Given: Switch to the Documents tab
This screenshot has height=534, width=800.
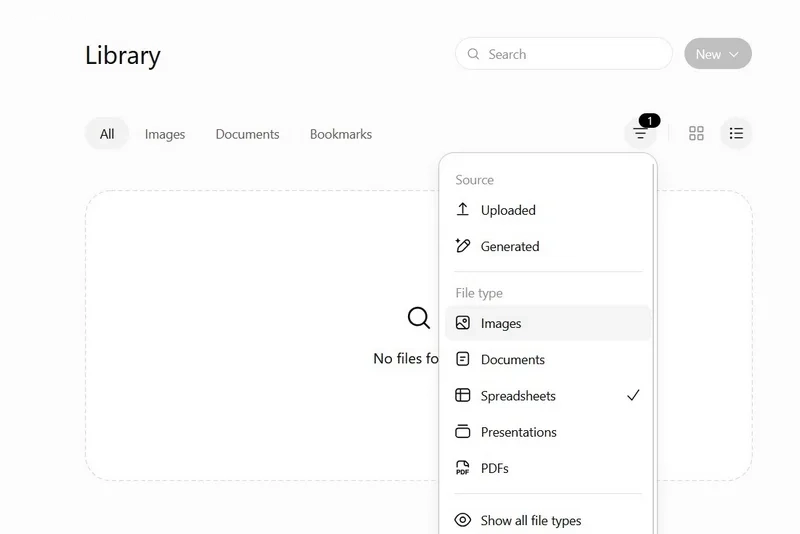Looking at the screenshot, I should (247, 134).
